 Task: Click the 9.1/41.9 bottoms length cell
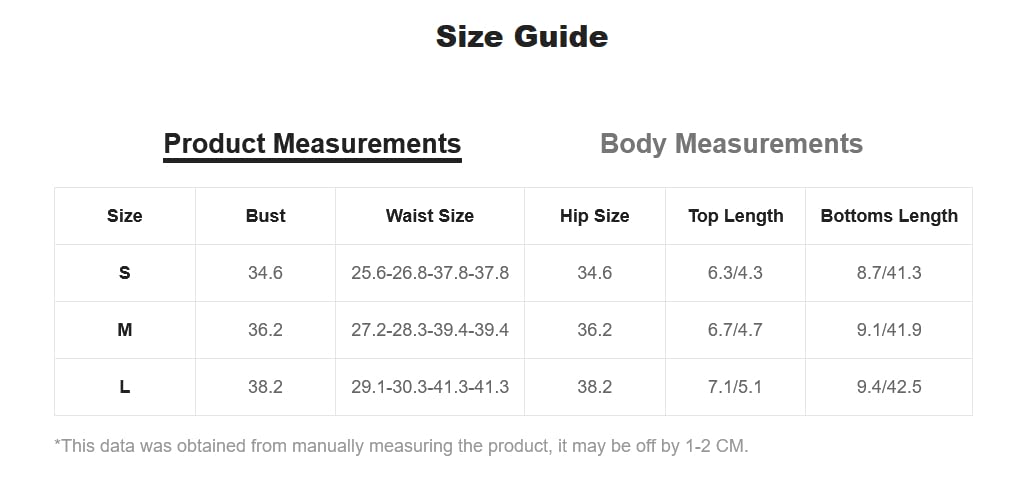[889, 330]
